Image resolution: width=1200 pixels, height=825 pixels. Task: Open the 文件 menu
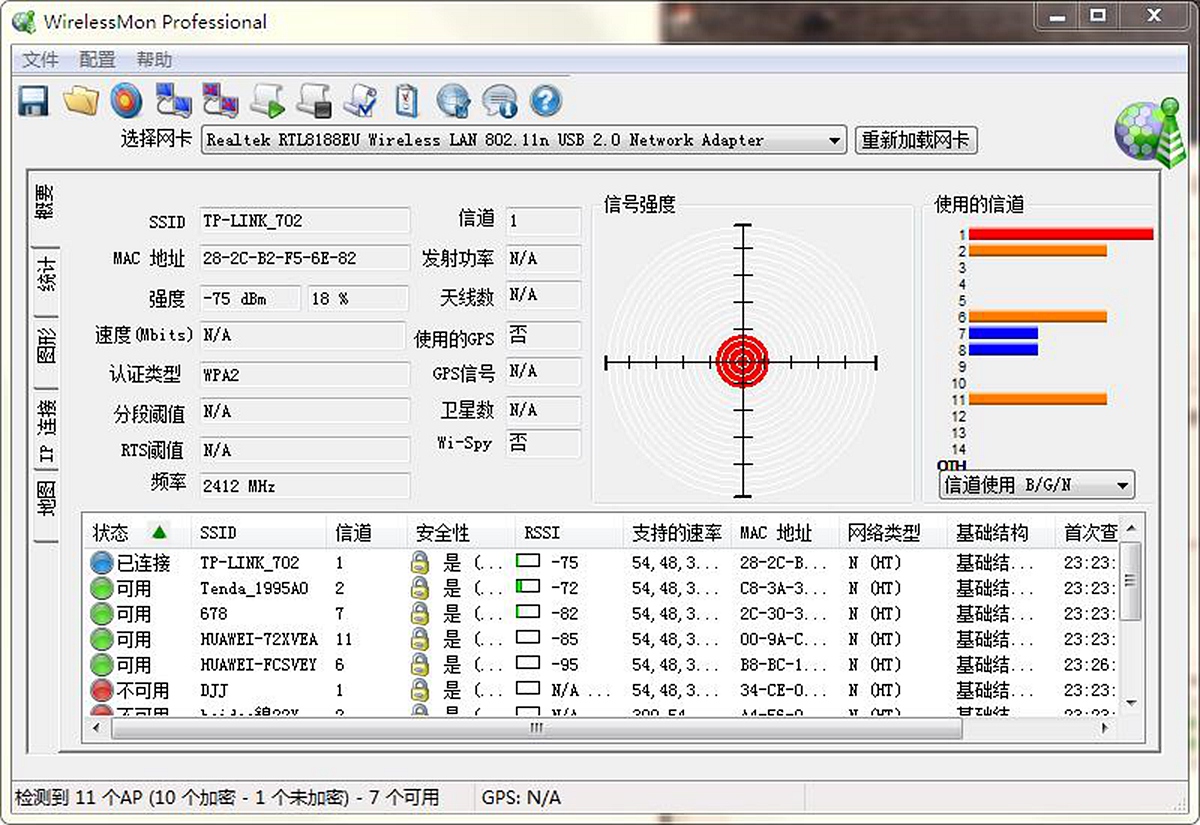[38, 59]
